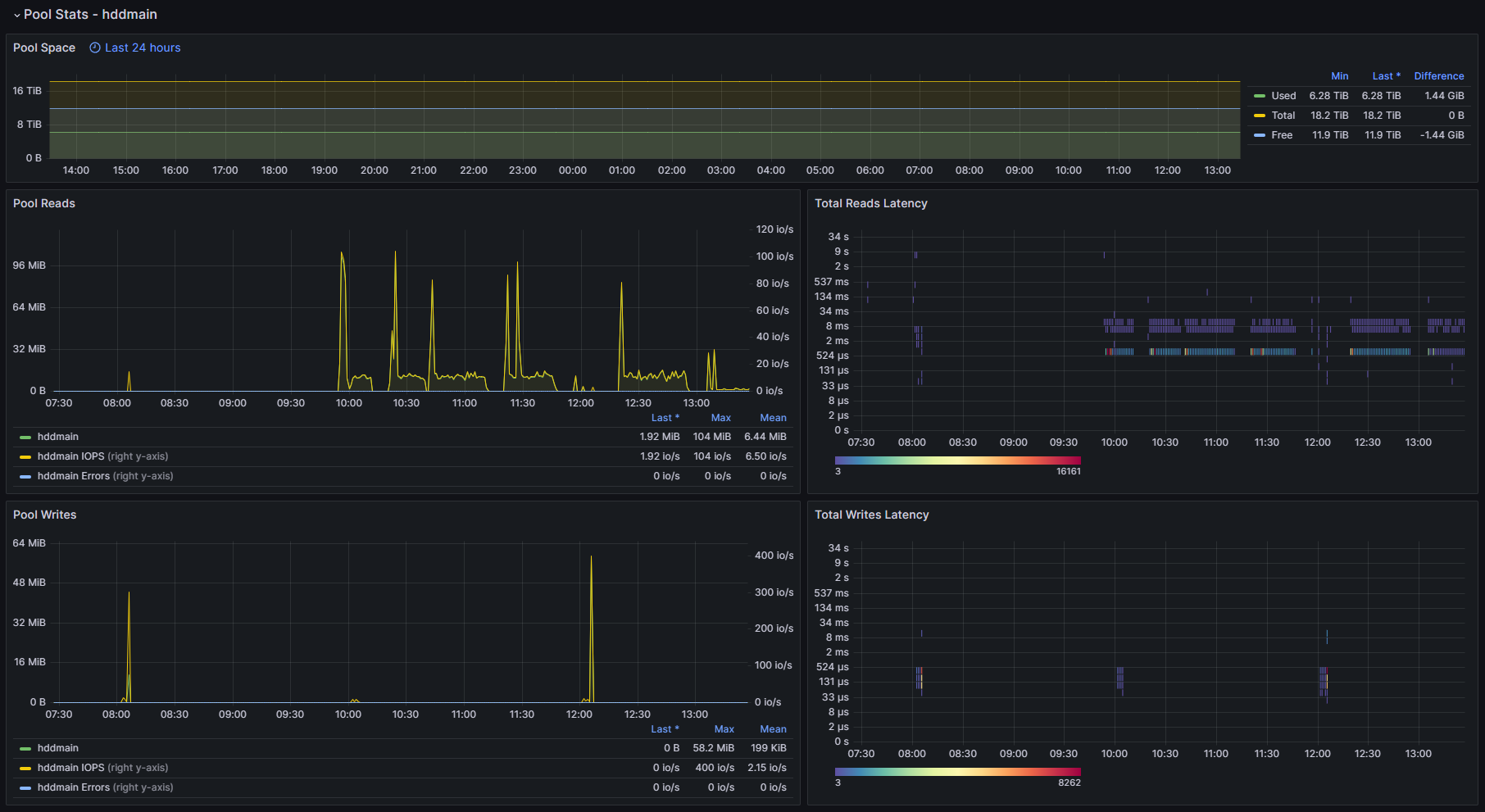
Task: Click the green Used series color marker
Action: (x=1260, y=96)
